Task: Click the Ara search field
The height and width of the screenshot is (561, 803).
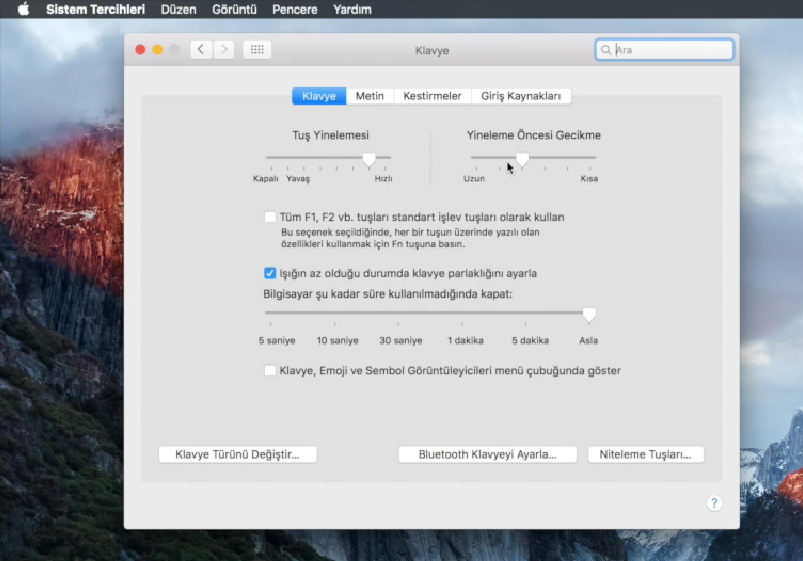Action: 670,49
